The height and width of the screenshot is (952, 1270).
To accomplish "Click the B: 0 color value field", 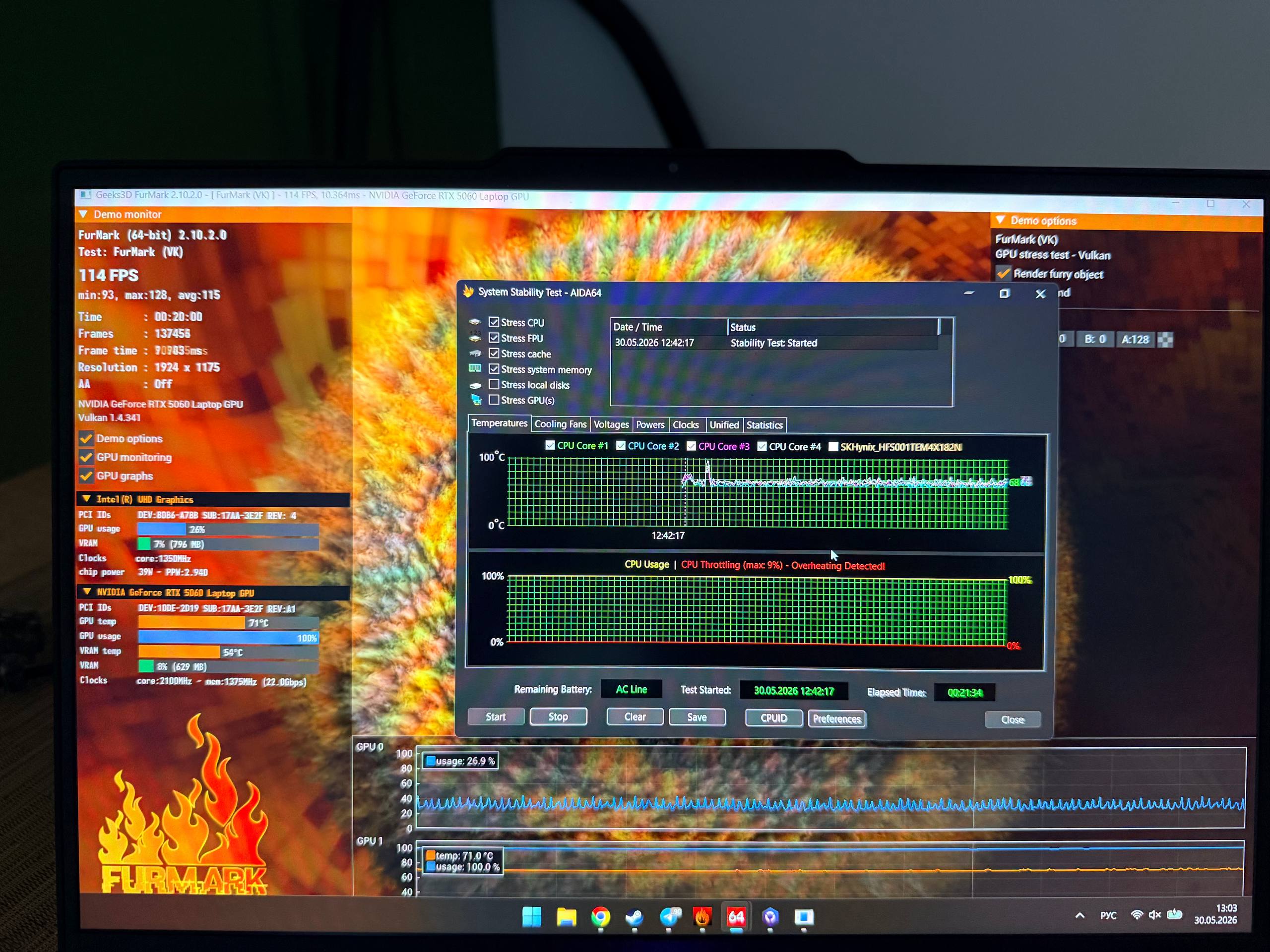I will pos(1094,339).
